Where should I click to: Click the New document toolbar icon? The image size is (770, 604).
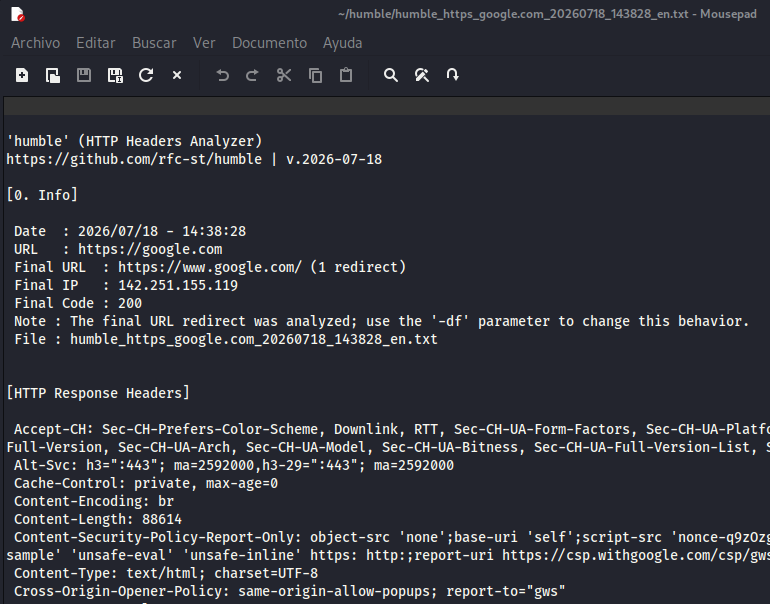22,75
